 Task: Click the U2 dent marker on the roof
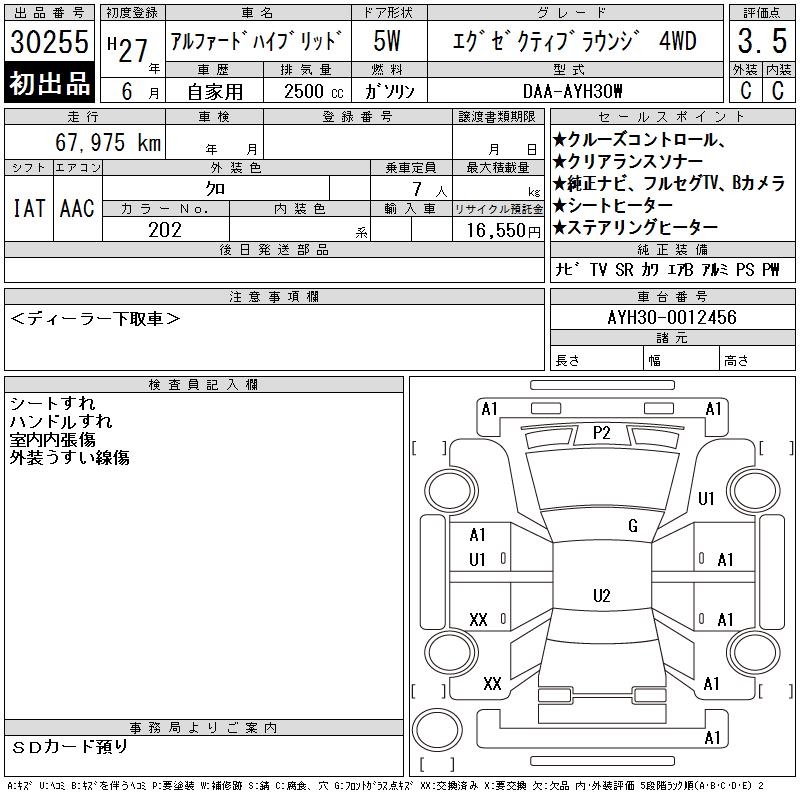point(601,596)
